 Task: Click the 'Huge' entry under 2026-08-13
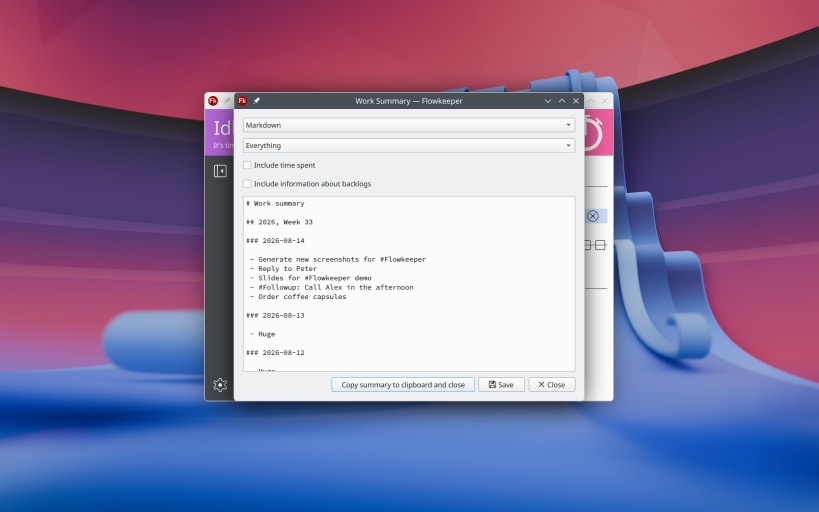pos(266,334)
